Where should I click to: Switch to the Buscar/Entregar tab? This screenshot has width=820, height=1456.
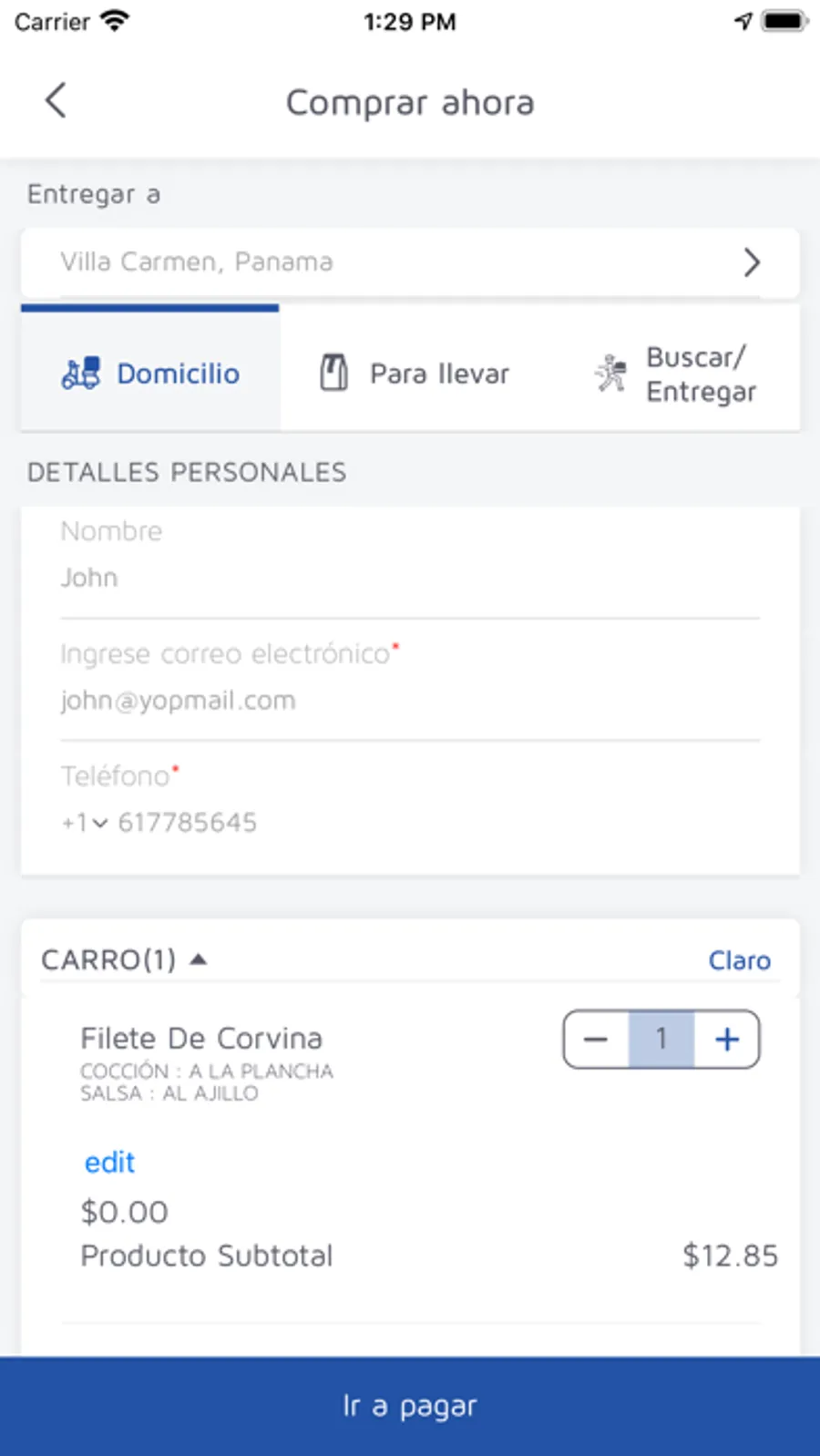tap(675, 374)
